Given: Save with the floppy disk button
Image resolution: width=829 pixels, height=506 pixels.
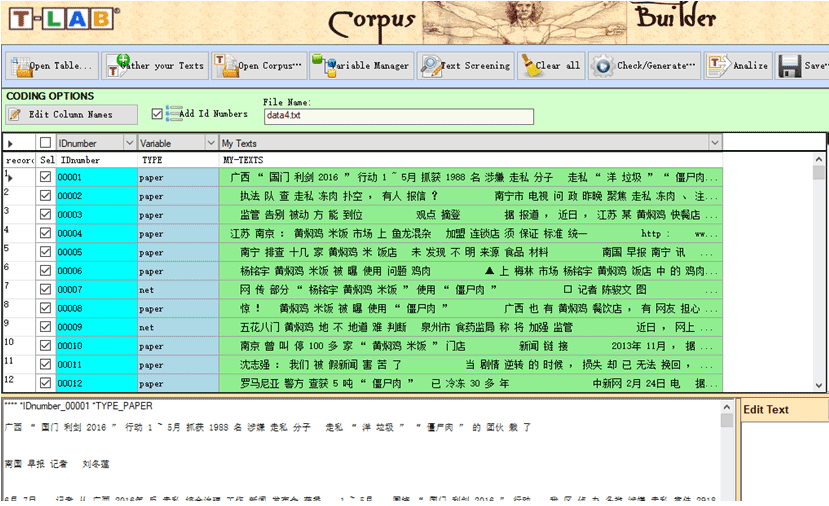Looking at the screenshot, I should click(802, 66).
